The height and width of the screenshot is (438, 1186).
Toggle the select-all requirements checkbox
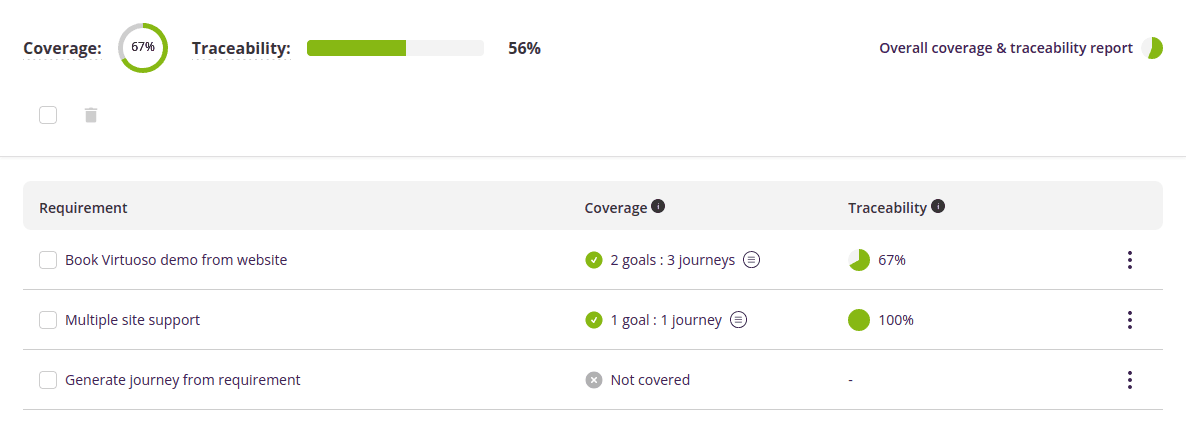[48, 115]
